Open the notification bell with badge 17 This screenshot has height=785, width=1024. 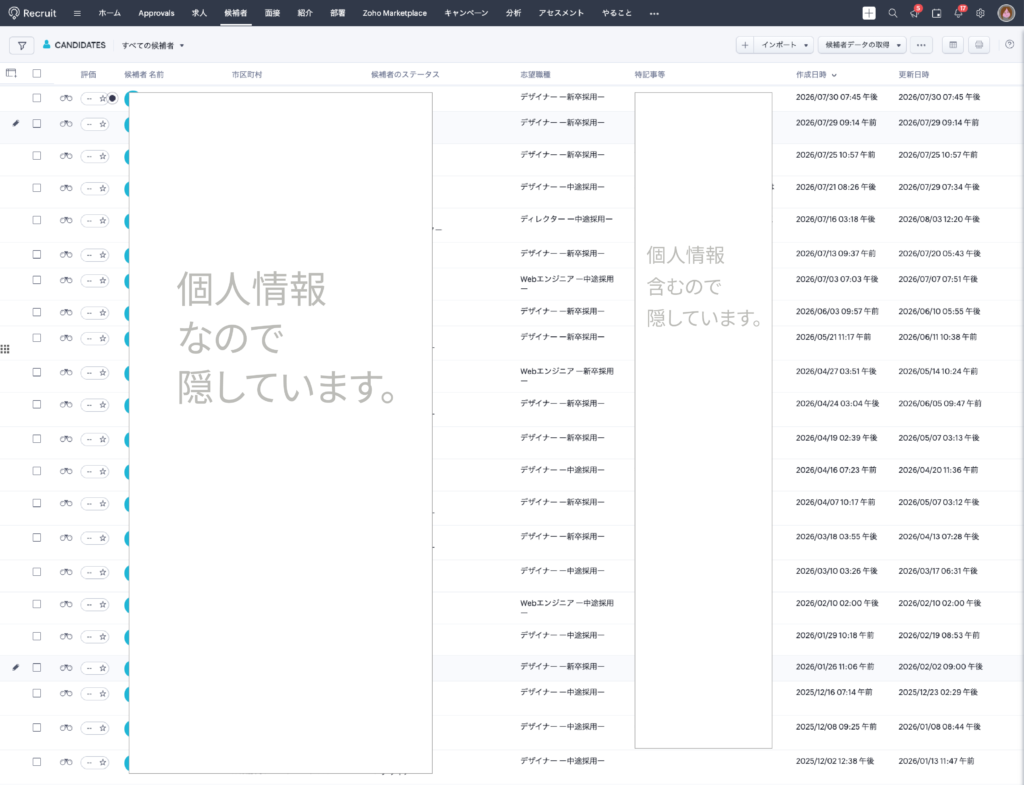[x=959, y=12]
